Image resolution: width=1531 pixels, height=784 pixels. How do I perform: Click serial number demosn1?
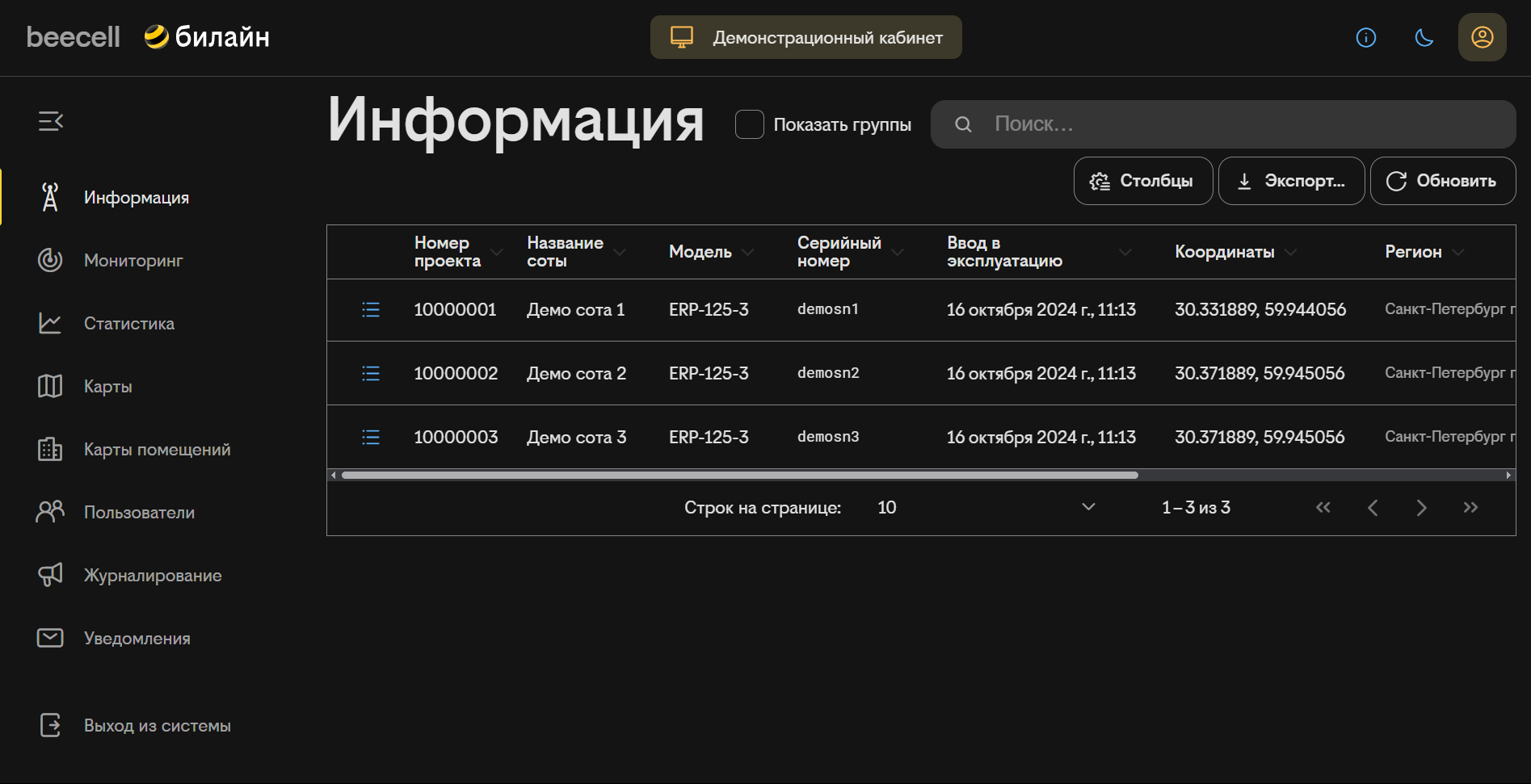828,309
